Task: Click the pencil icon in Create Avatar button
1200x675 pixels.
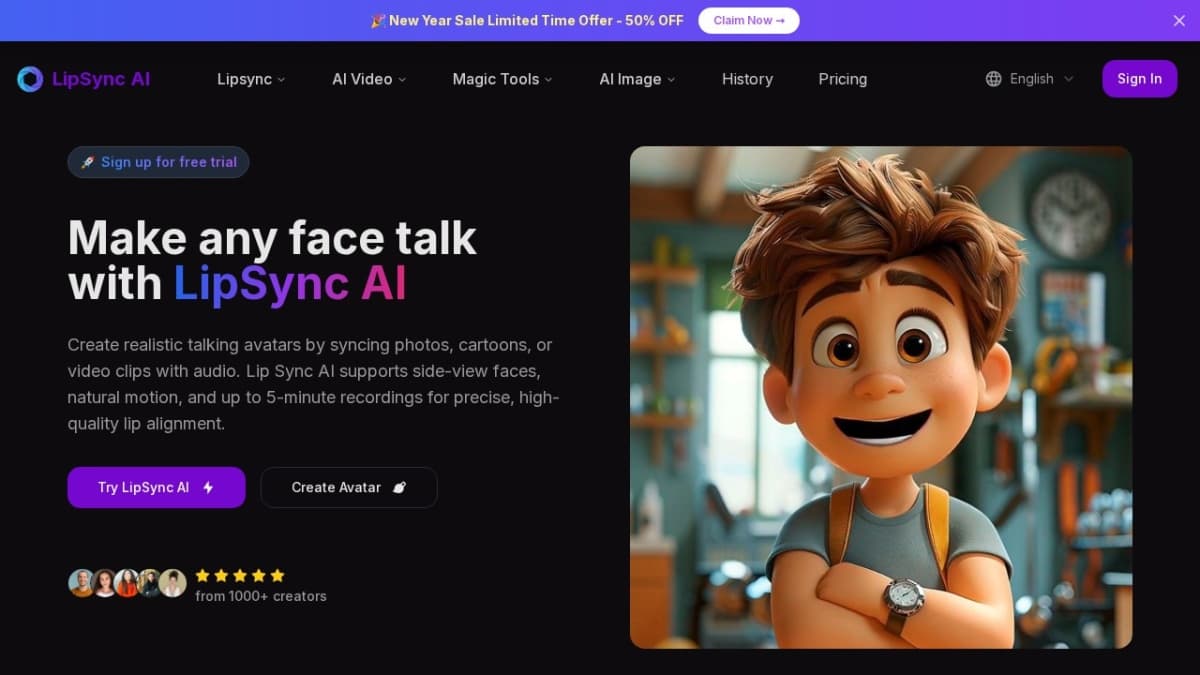Action: pyautogui.click(x=400, y=487)
